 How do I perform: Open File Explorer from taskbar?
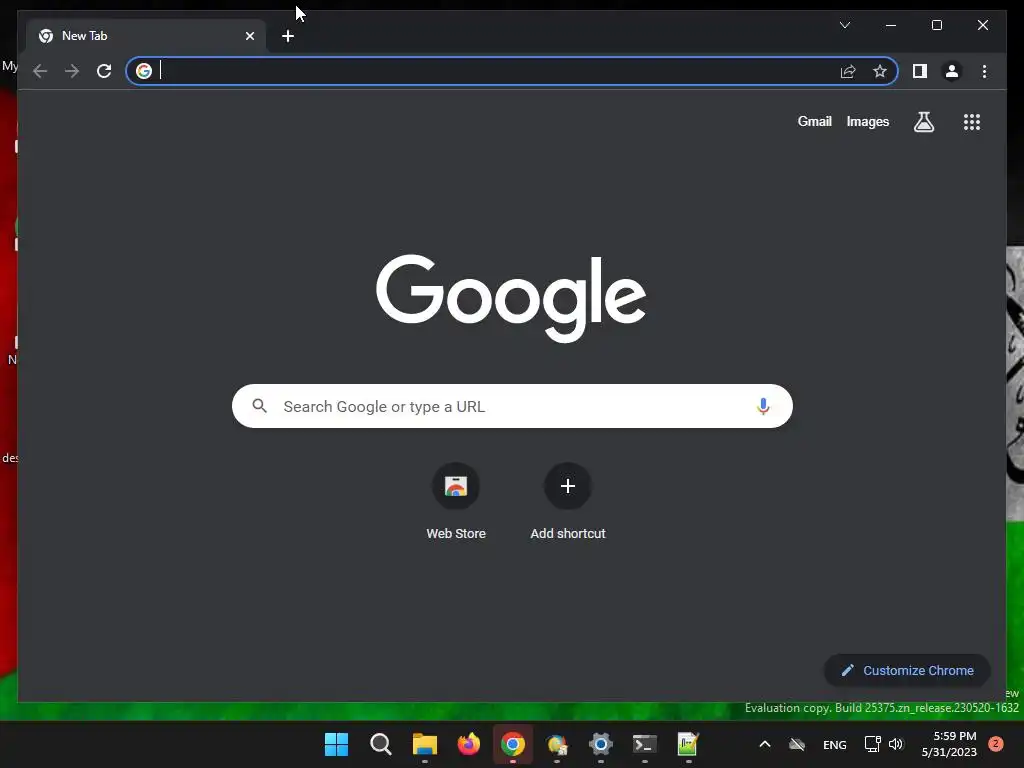pyautogui.click(x=424, y=744)
